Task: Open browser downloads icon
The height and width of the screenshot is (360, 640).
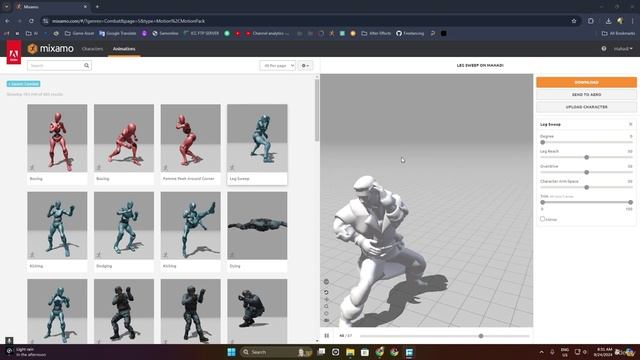Action: 608,21
